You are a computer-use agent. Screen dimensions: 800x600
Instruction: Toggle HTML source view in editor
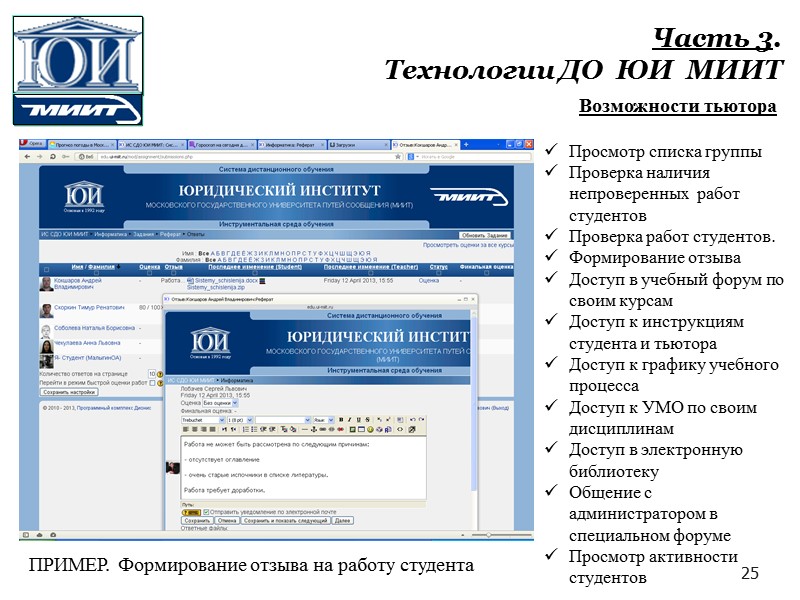400,430
